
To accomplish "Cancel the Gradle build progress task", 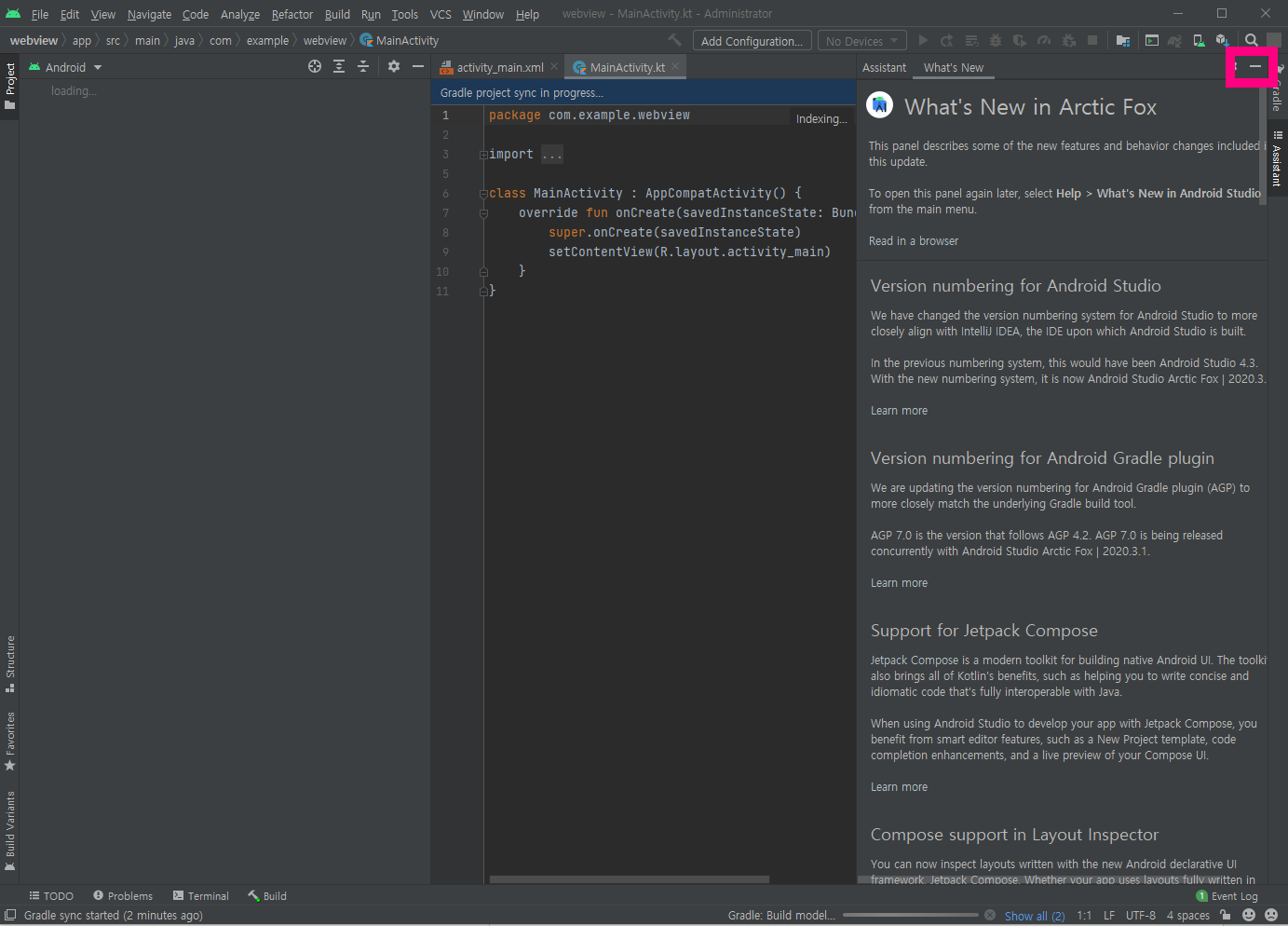I will tap(990, 915).
